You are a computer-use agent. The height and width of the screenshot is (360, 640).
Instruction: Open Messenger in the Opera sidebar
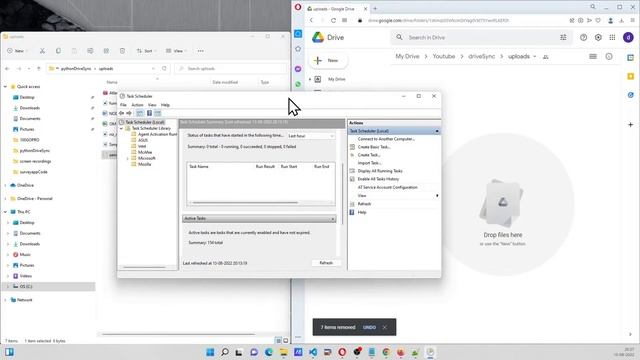(x=298, y=69)
